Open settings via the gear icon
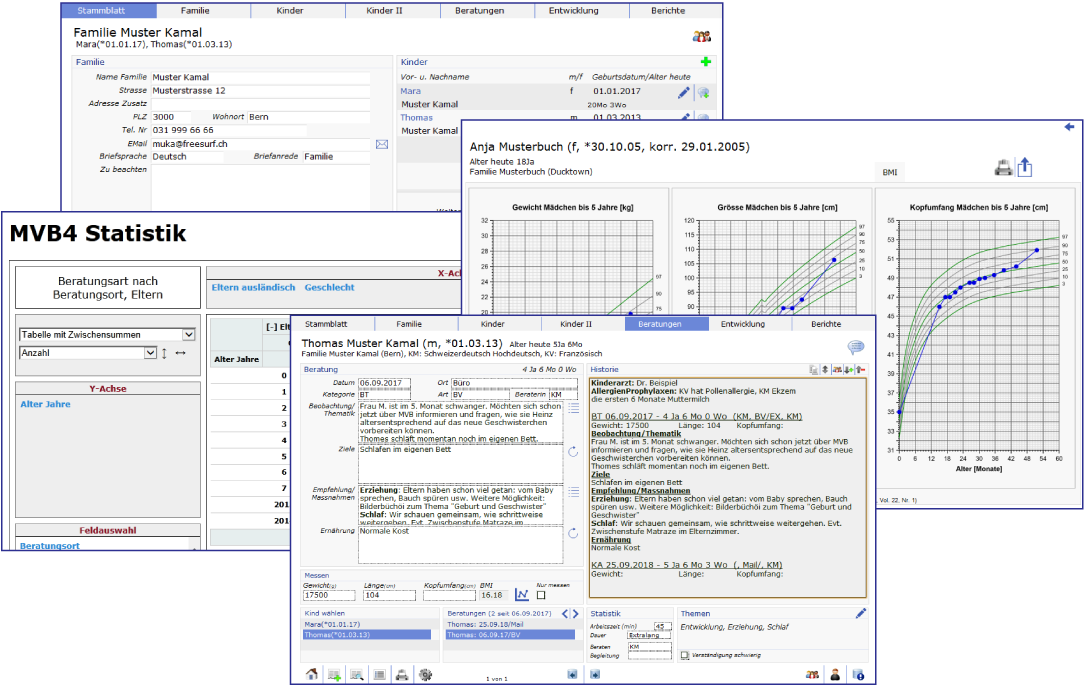The image size is (1085, 687). click(426, 675)
